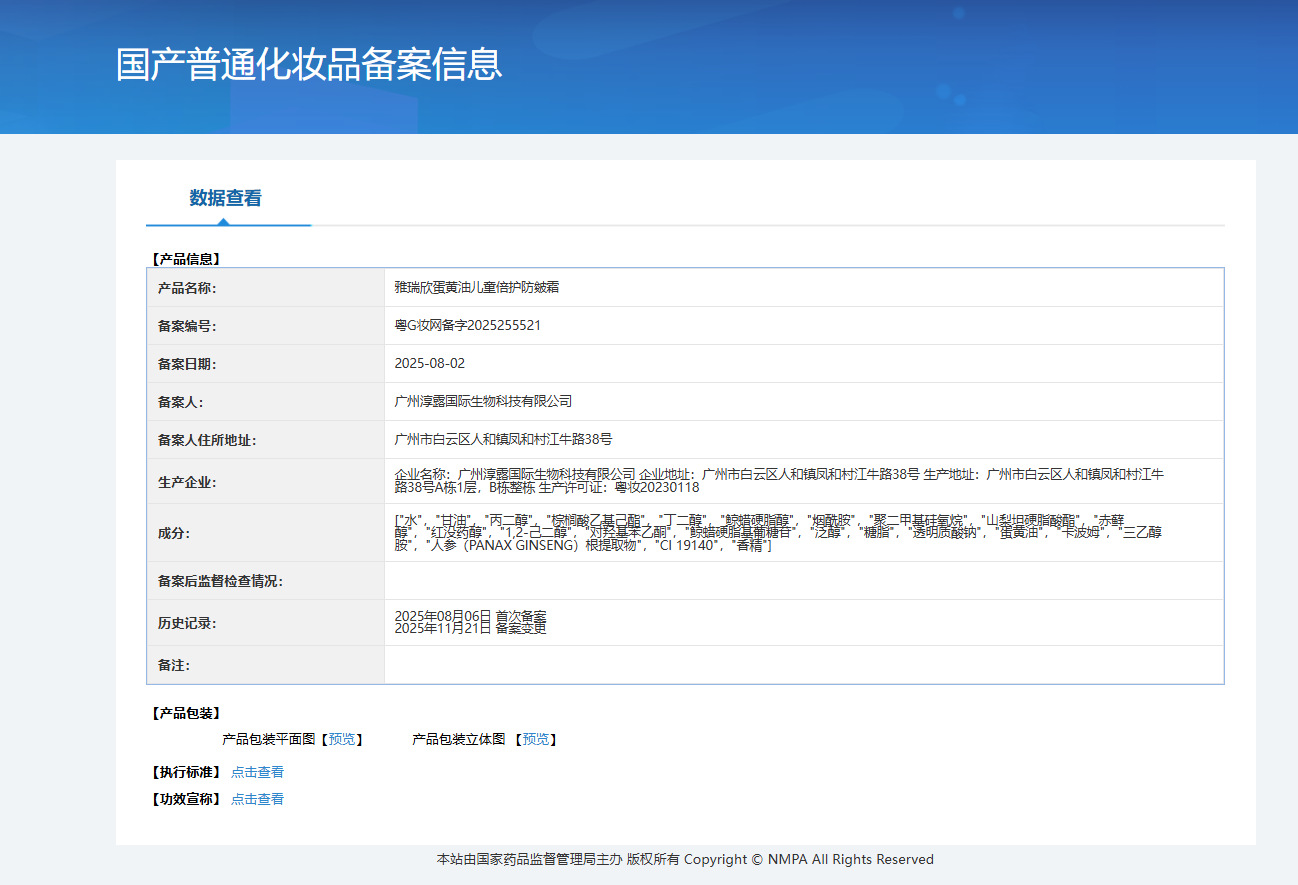Click the 备案人 company name value
Screen dimensions: 1298x885
click(483, 401)
